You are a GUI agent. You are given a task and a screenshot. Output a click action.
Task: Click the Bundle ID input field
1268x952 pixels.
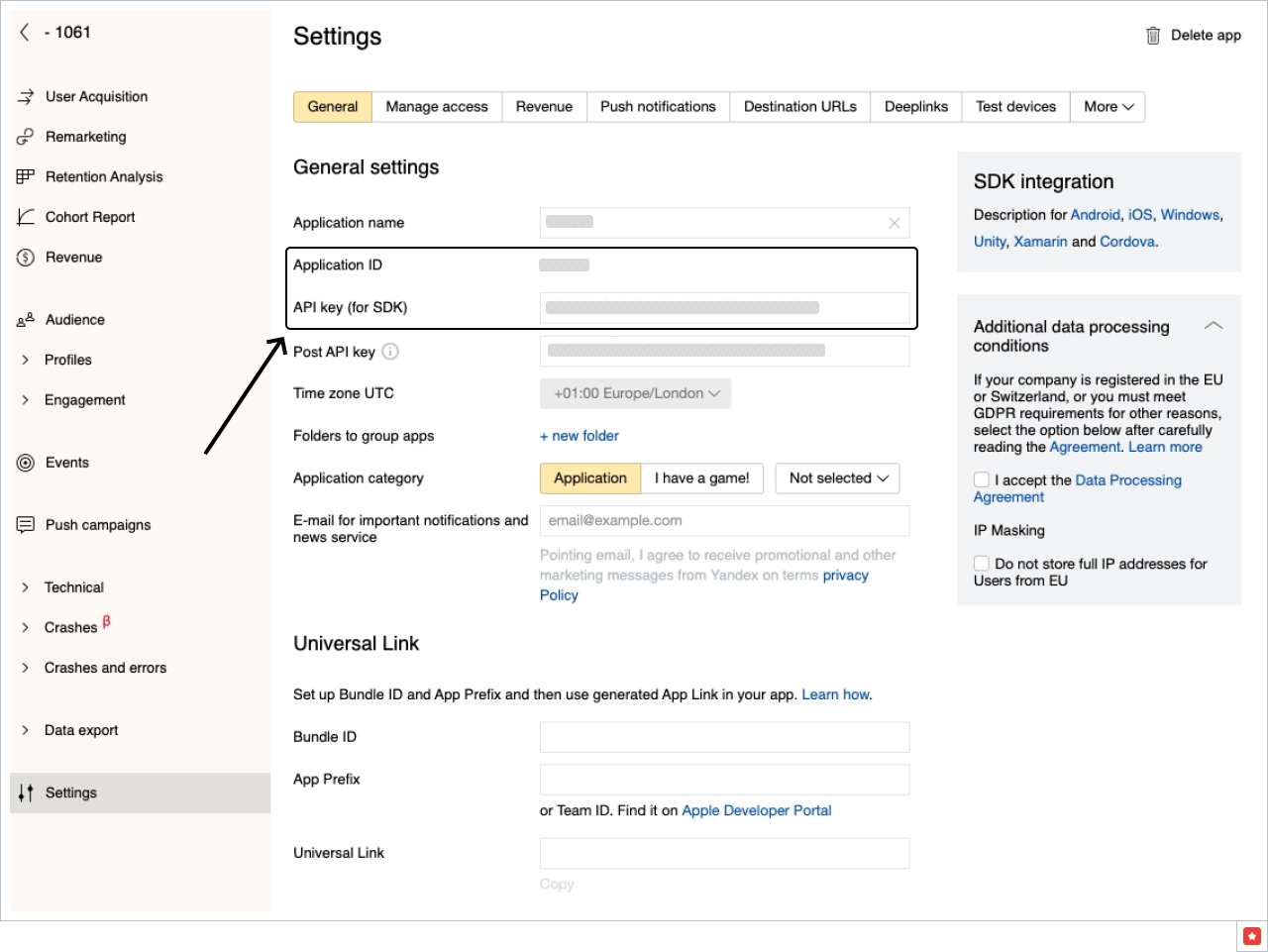(x=724, y=737)
